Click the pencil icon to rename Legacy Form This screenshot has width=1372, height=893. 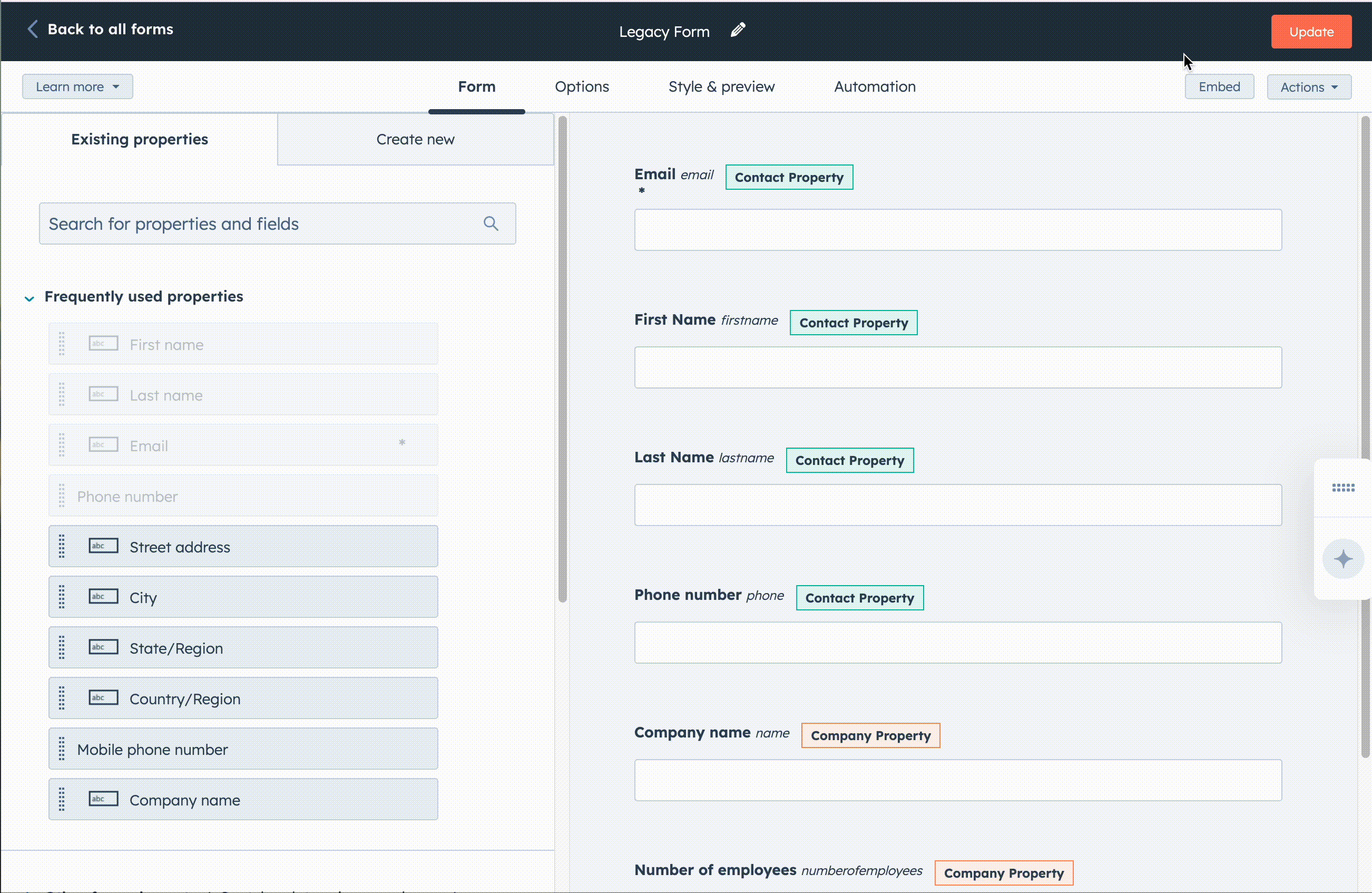click(x=738, y=30)
